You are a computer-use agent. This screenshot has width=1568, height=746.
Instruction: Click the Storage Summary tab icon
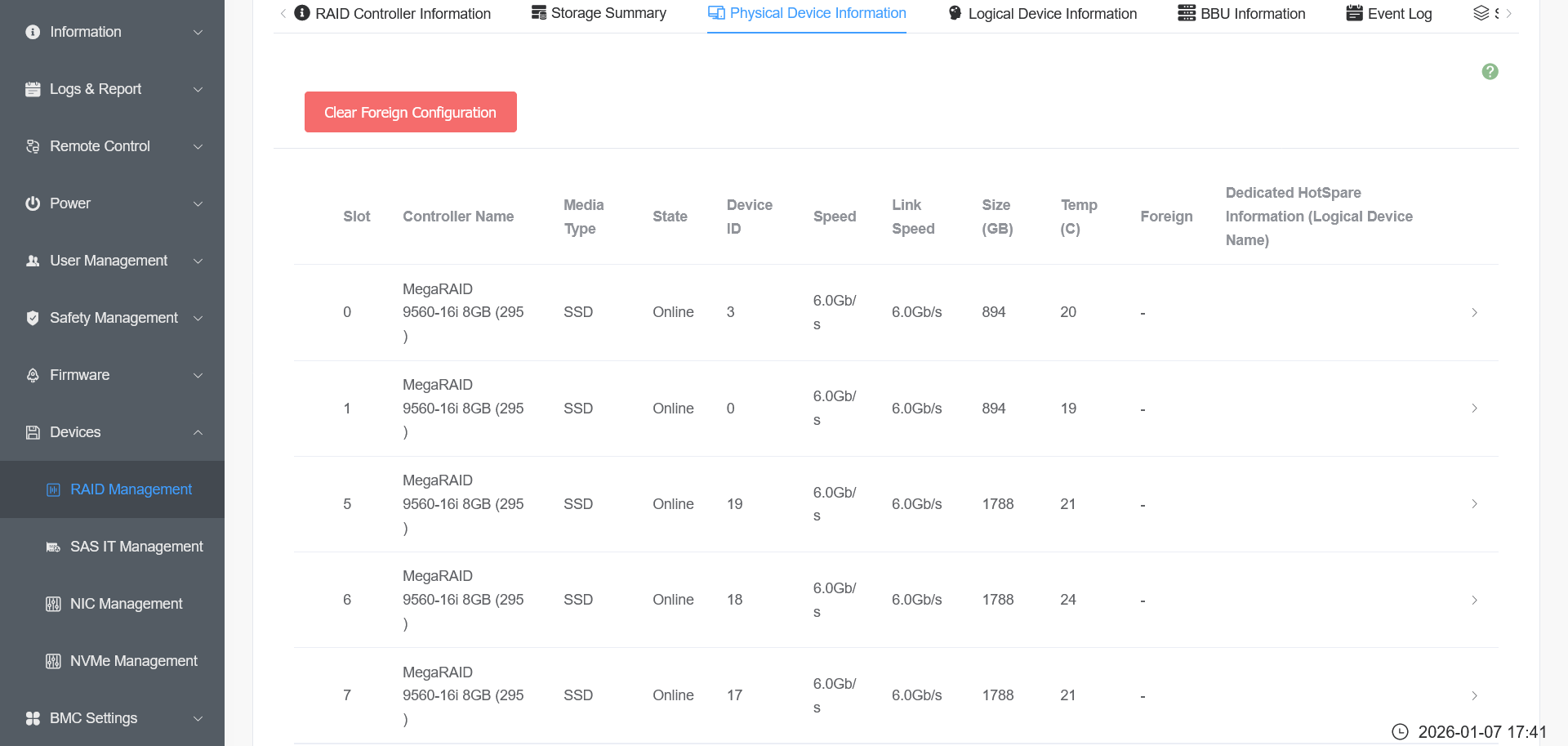point(539,13)
